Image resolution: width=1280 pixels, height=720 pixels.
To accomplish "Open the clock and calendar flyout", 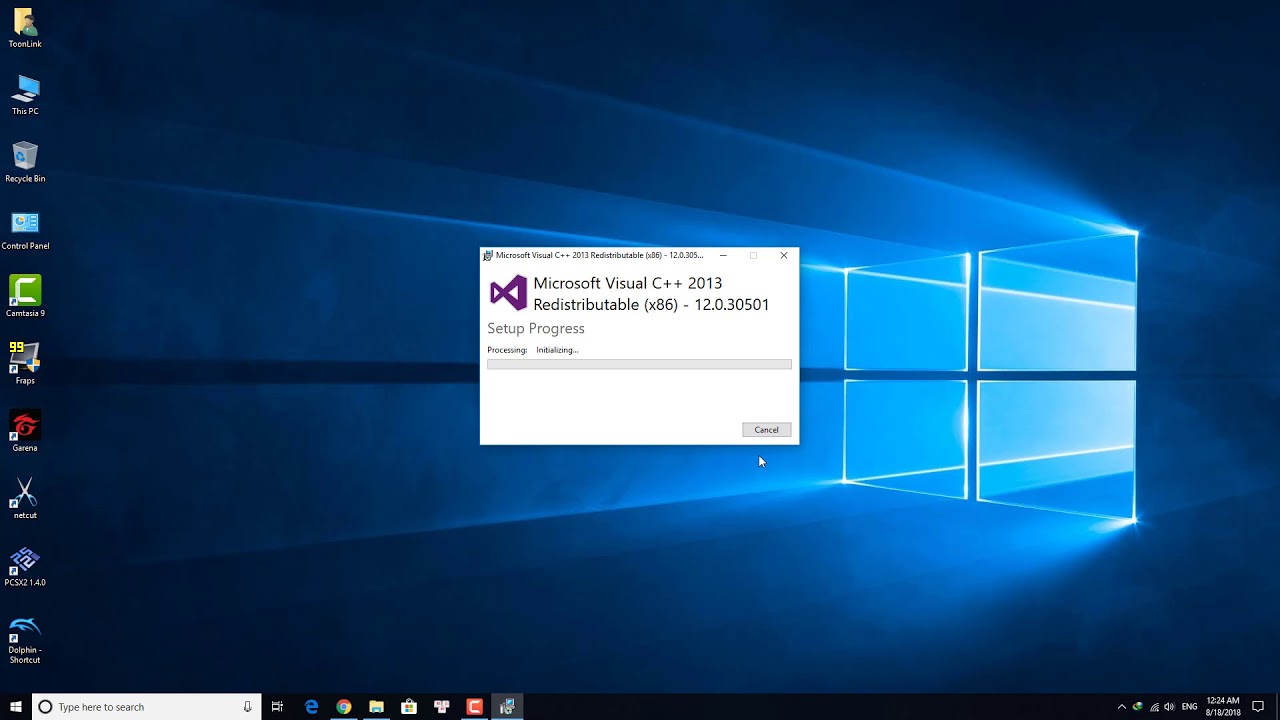I will [x=1223, y=707].
